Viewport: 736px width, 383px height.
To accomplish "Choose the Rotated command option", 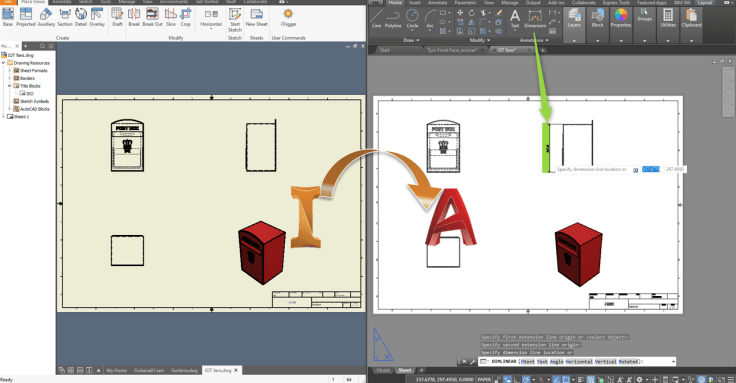I will (x=628, y=361).
